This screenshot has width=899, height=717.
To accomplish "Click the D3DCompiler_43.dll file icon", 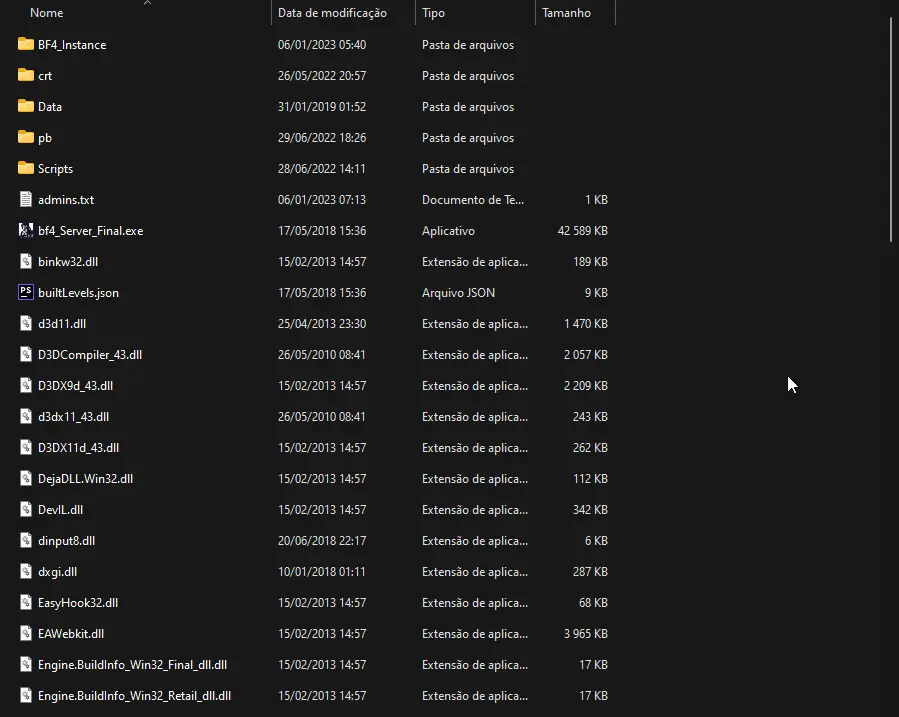I will pyautogui.click(x=26, y=354).
